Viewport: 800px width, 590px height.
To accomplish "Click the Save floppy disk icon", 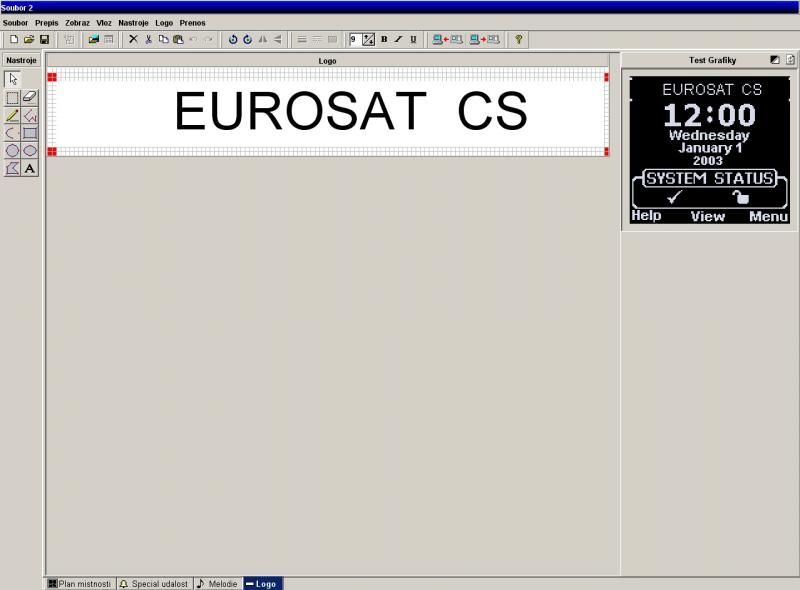I will tap(44, 39).
